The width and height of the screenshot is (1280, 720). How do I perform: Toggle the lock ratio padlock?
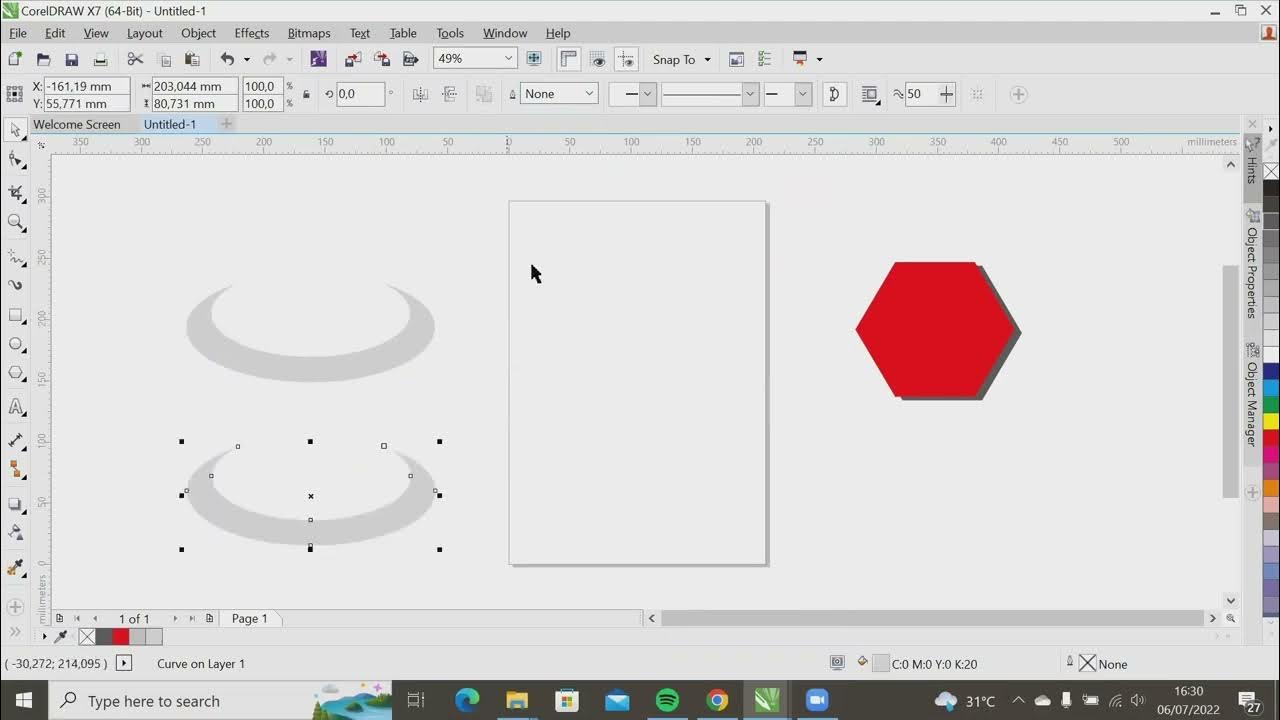(x=306, y=94)
